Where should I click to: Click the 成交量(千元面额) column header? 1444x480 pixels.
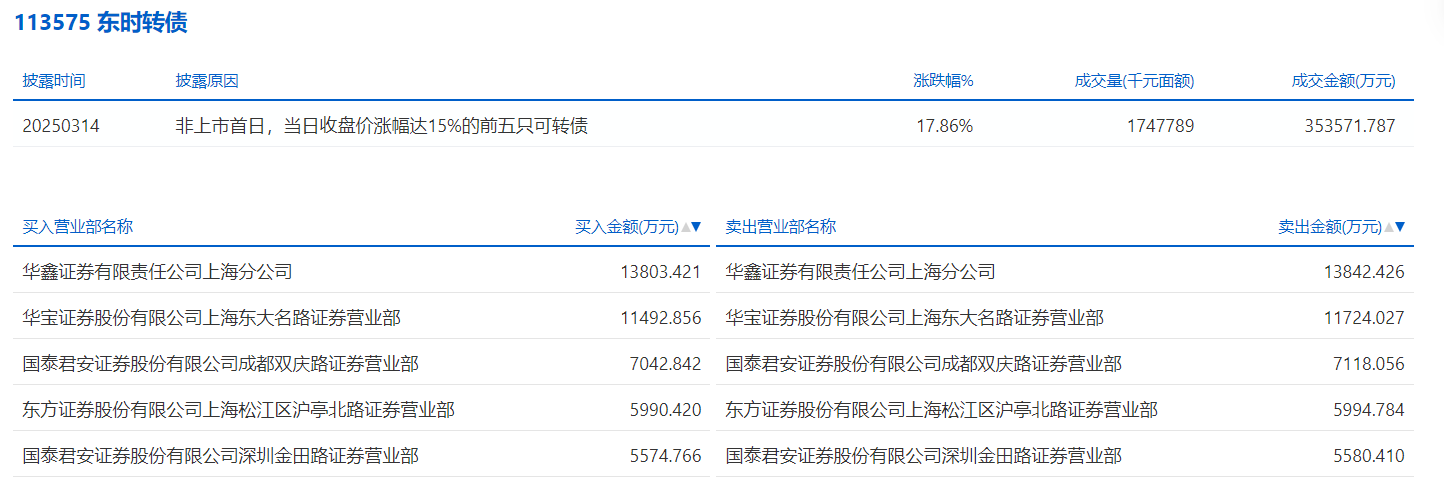tap(1134, 81)
